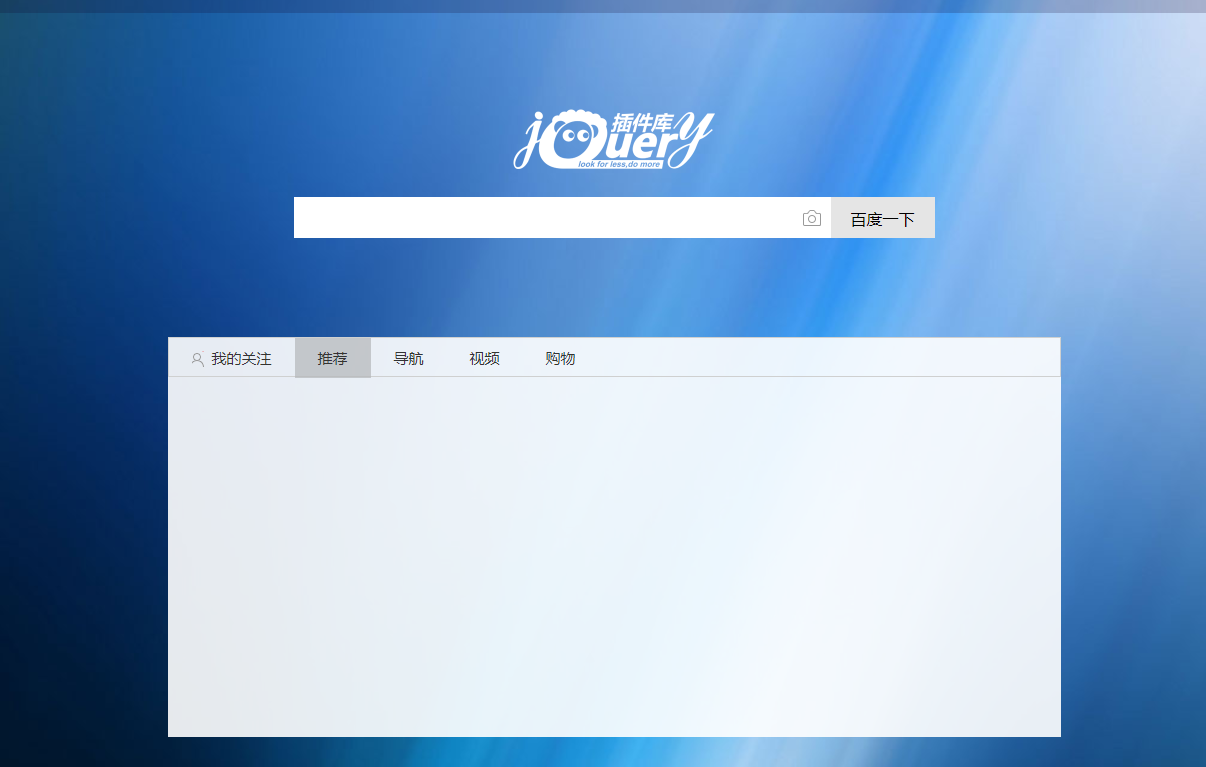Switch to the 推荐 tab
The height and width of the screenshot is (767, 1206).
333,358
